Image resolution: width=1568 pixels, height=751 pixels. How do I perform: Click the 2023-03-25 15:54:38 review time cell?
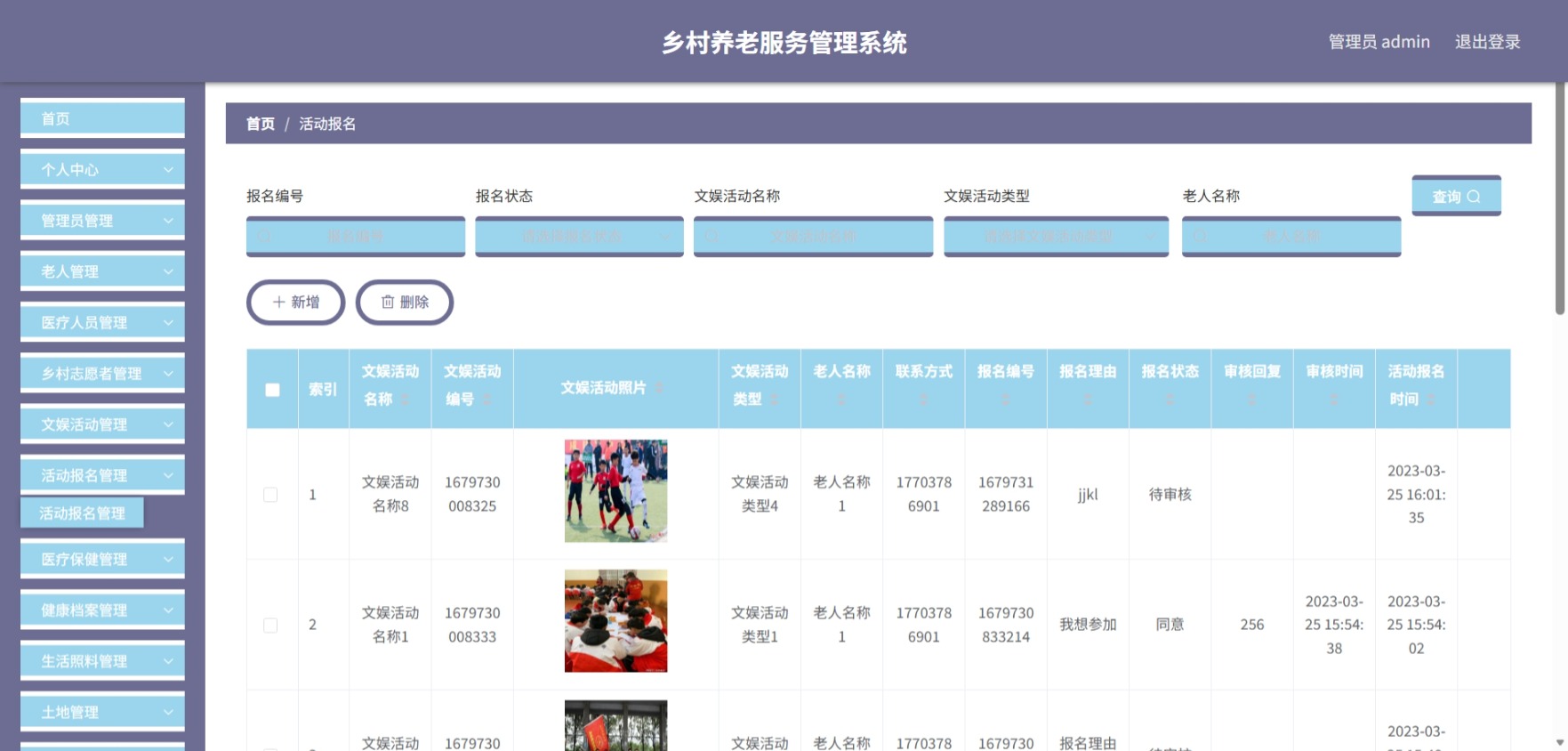tap(1334, 625)
